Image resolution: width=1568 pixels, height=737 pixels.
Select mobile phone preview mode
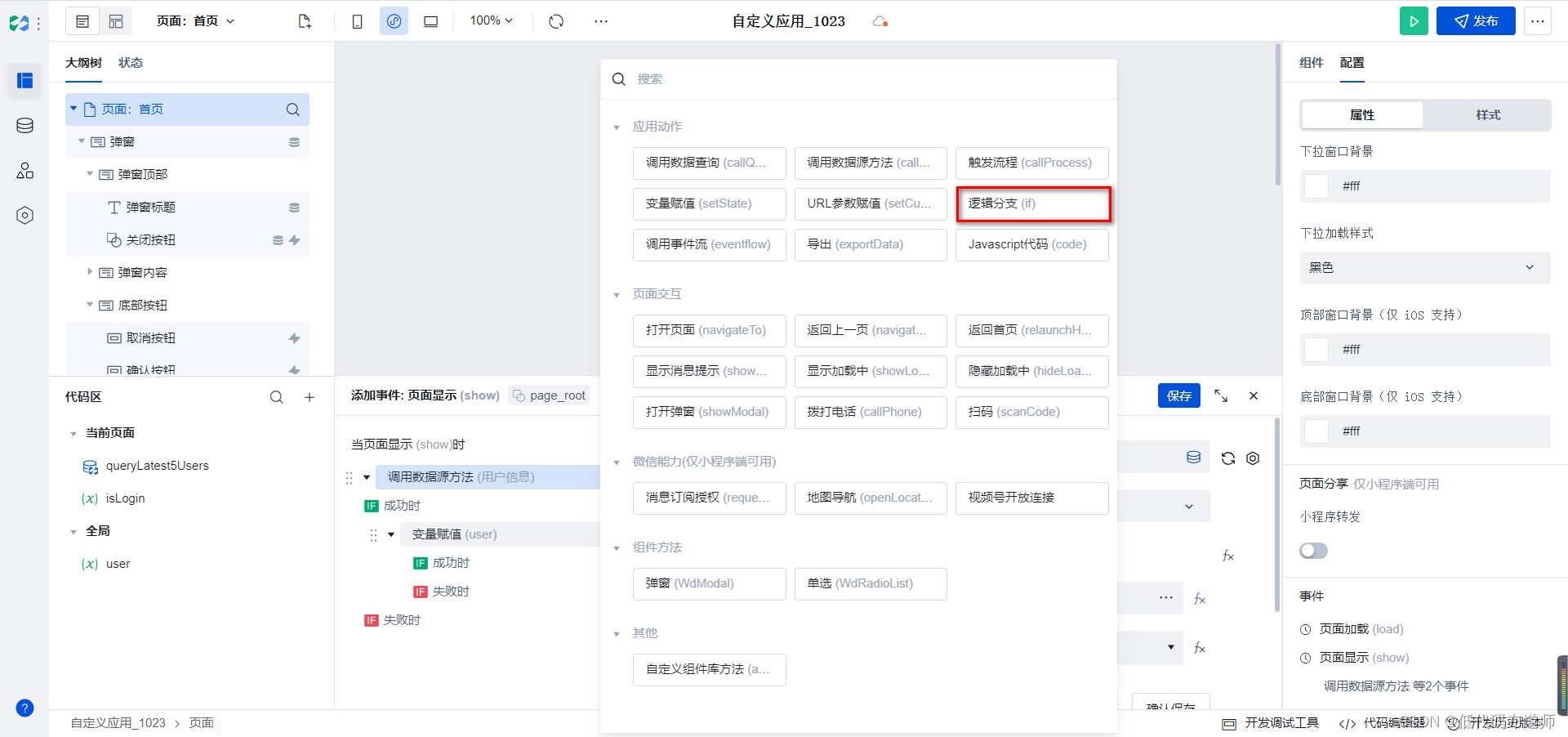[x=357, y=21]
